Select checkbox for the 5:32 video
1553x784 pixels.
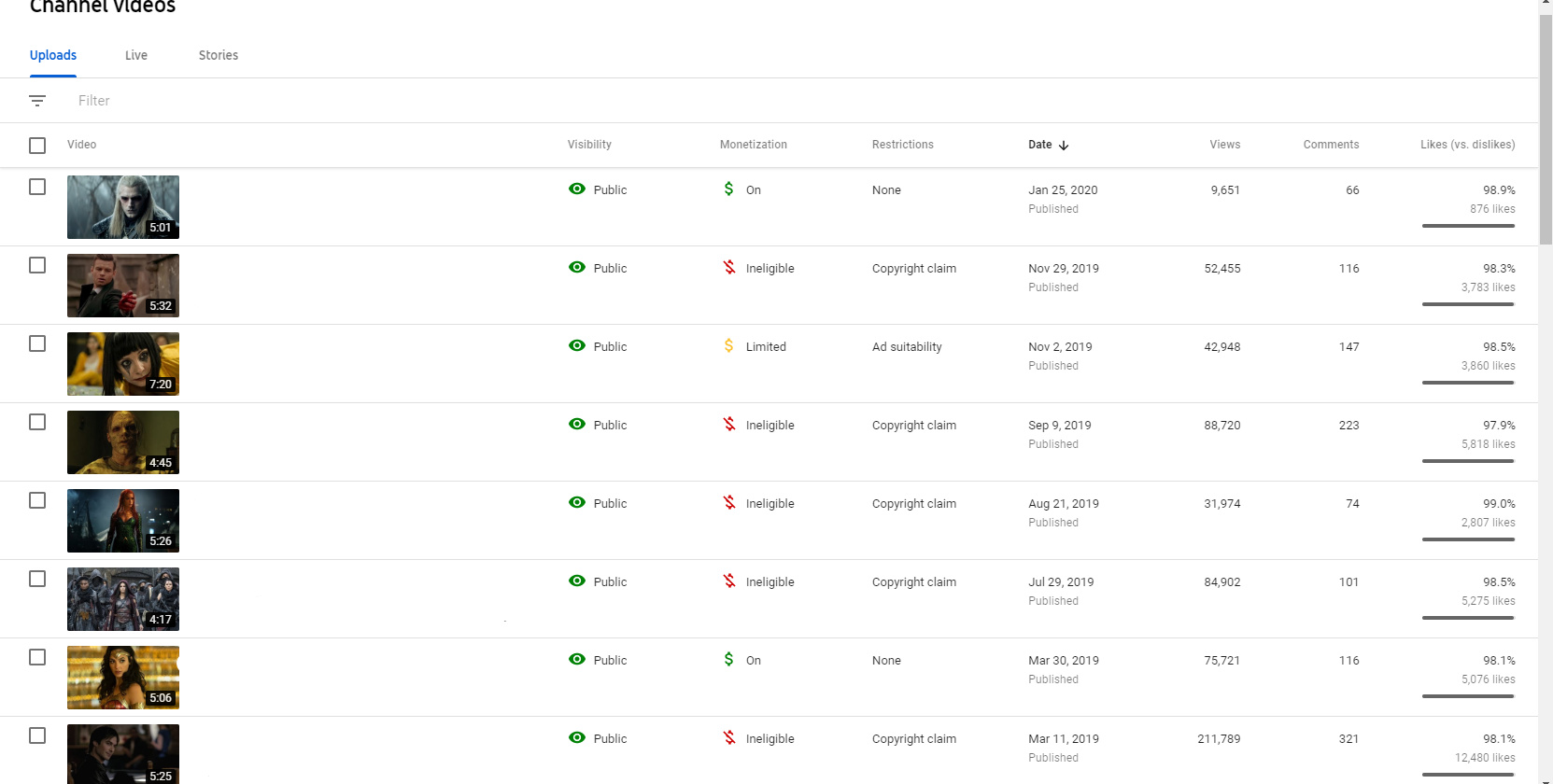point(37,265)
